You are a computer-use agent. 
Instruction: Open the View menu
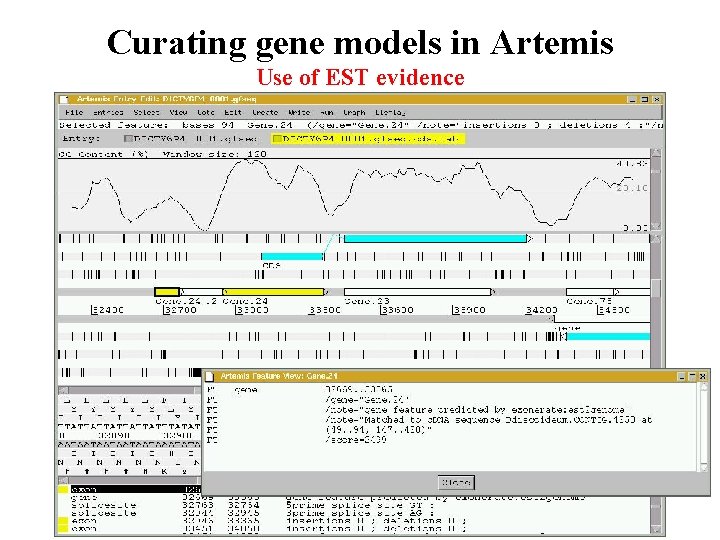(178, 112)
